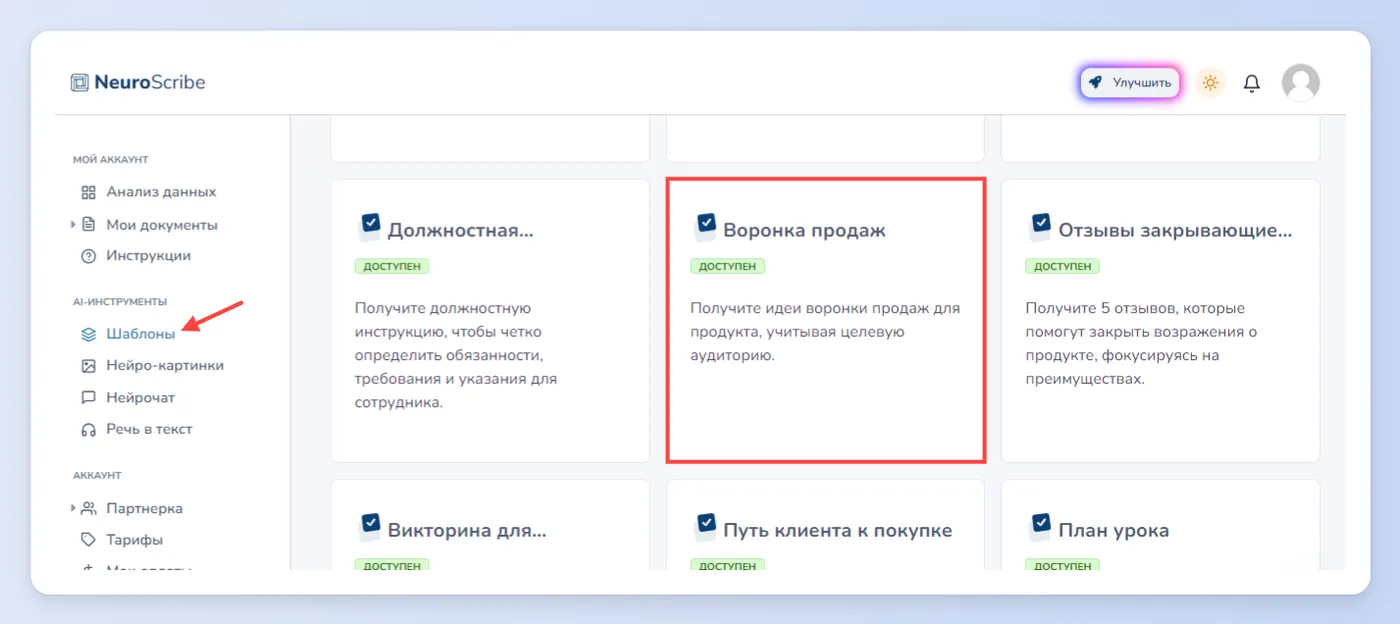Click the План урока card clipboard icon
This screenshot has height=624, width=1400.
point(1040,526)
